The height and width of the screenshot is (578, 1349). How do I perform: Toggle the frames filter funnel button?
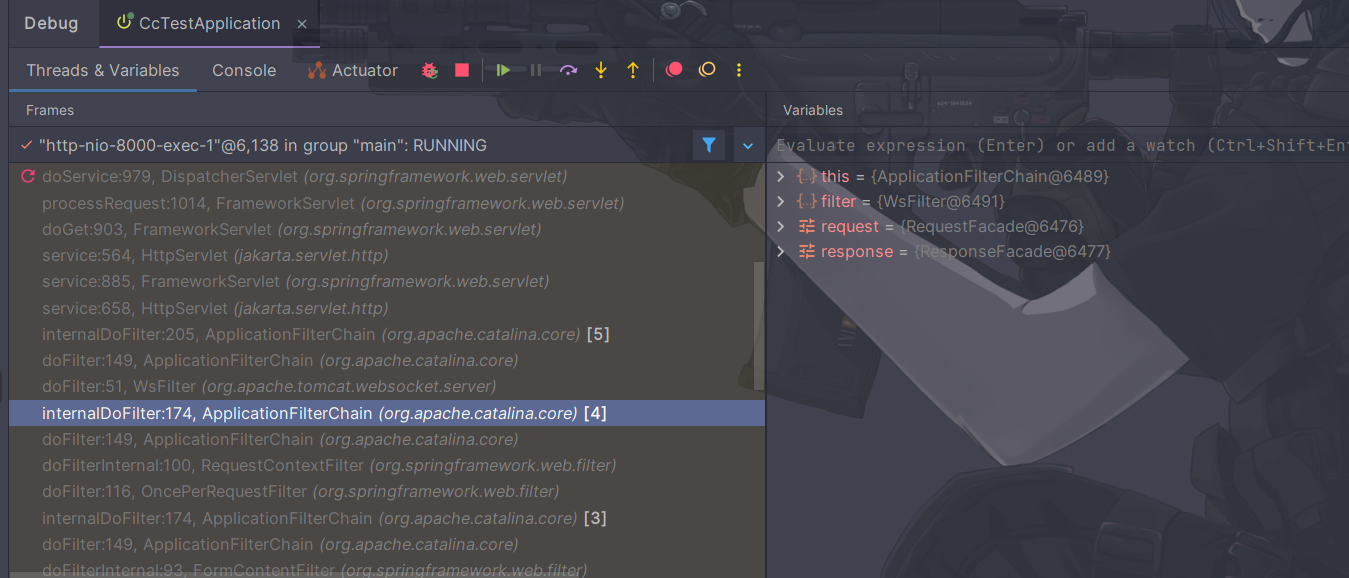click(708, 145)
